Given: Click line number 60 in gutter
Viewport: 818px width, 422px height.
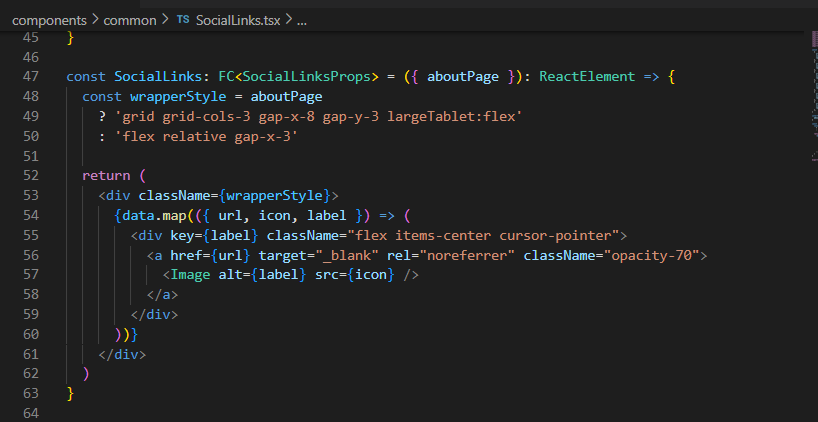Looking at the screenshot, I should [x=31, y=334].
